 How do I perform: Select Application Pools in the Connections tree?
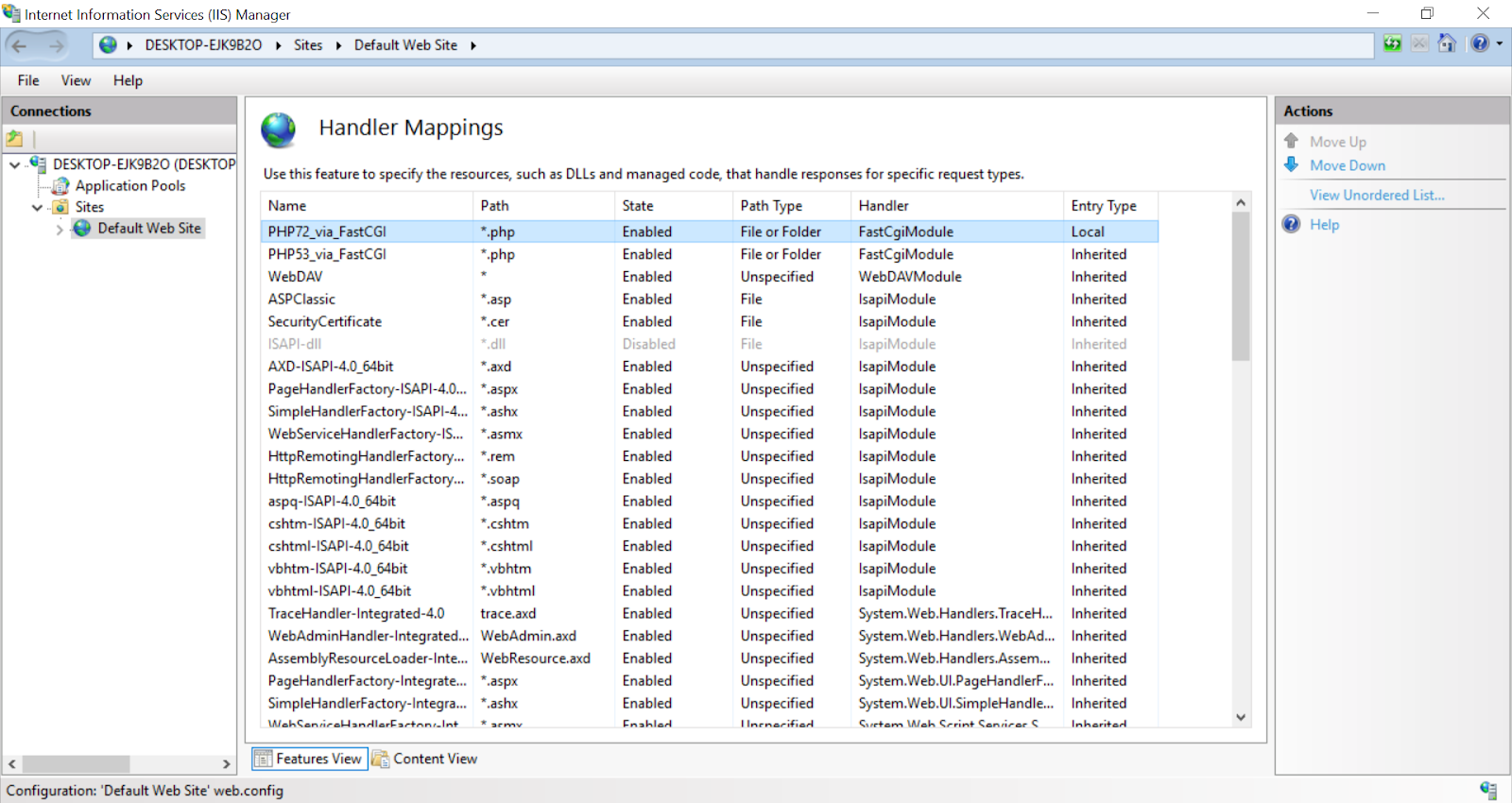[x=130, y=186]
